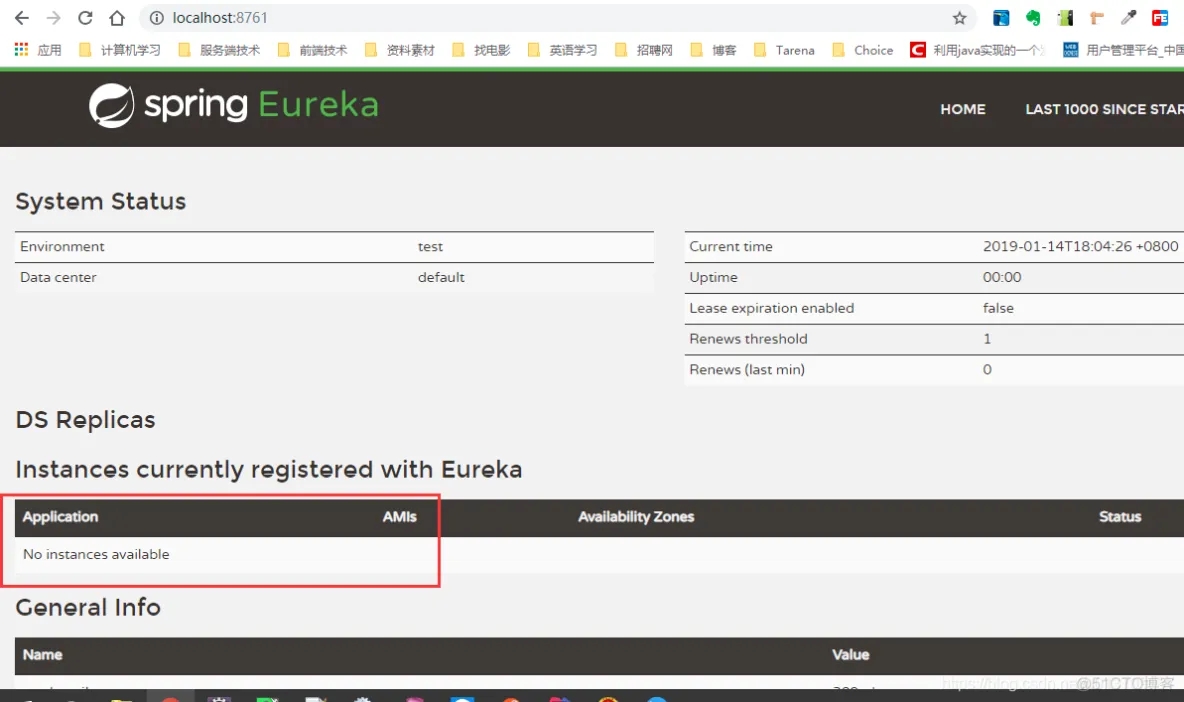Reload the Eureka page
The height and width of the screenshot is (702, 1184).
click(x=85, y=18)
